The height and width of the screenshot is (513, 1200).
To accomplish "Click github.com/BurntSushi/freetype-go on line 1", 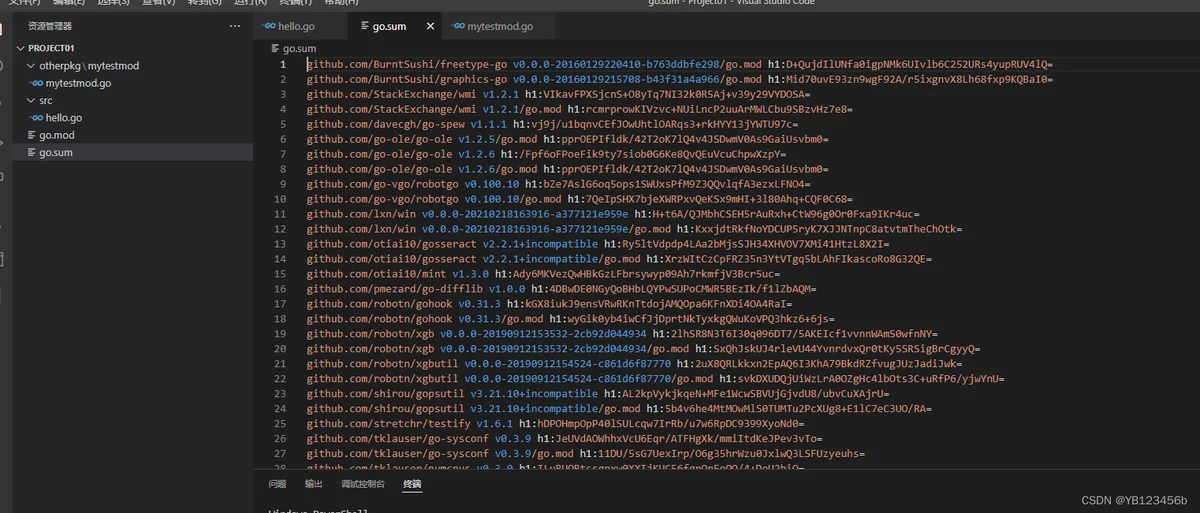I will point(407,64).
